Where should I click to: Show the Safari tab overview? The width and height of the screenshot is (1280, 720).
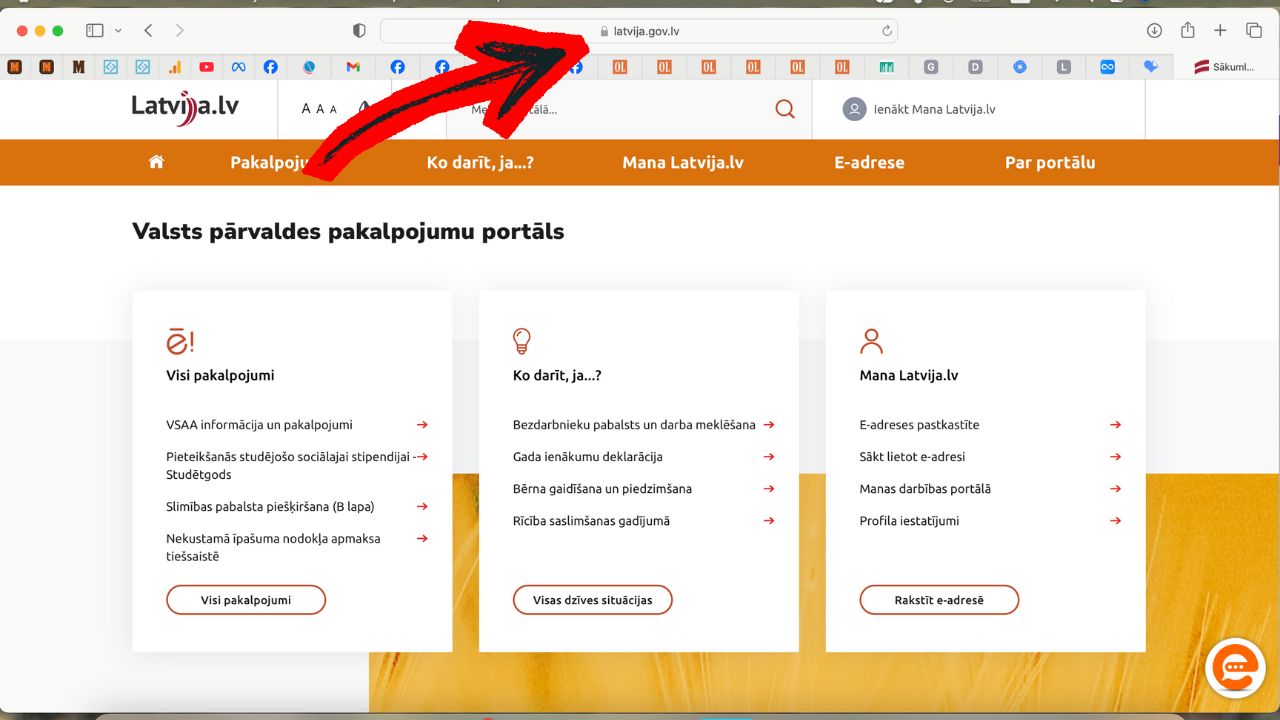pyautogui.click(x=1254, y=31)
